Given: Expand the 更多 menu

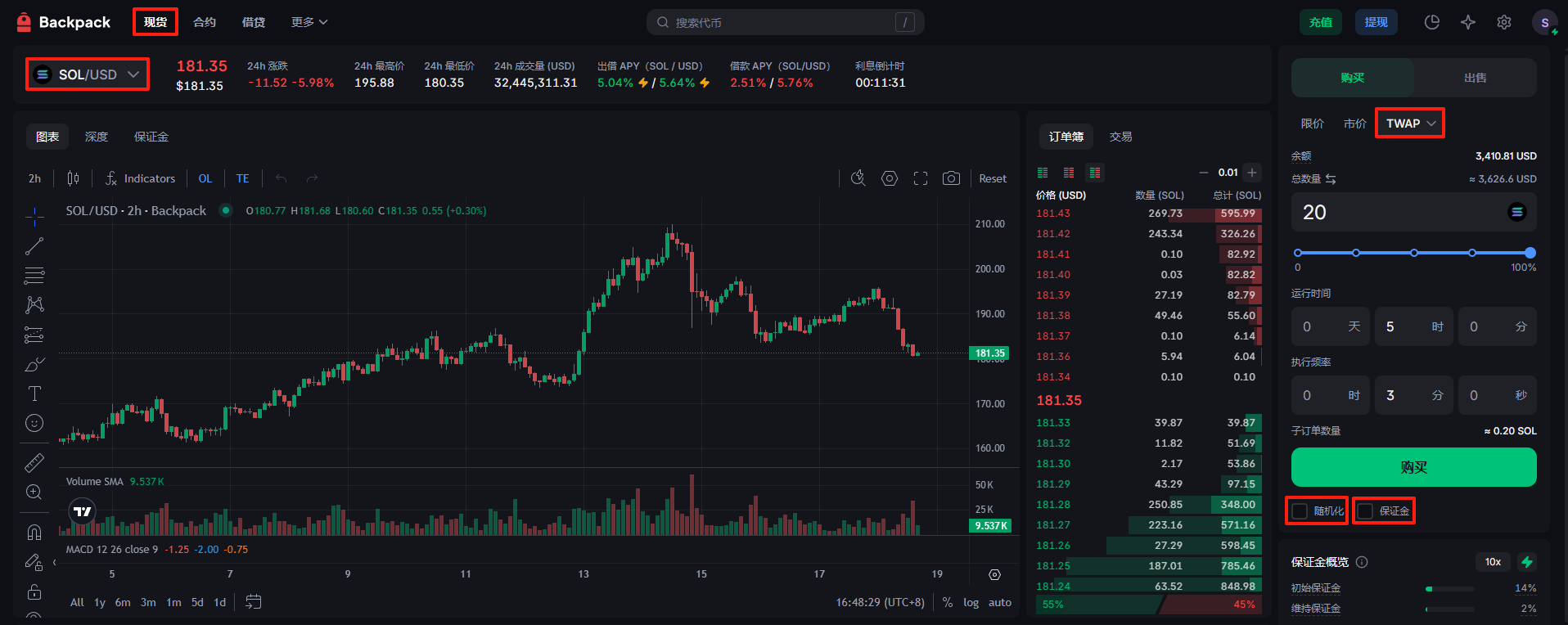Looking at the screenshot, I should pyautogui.click(x=309, y=22).
